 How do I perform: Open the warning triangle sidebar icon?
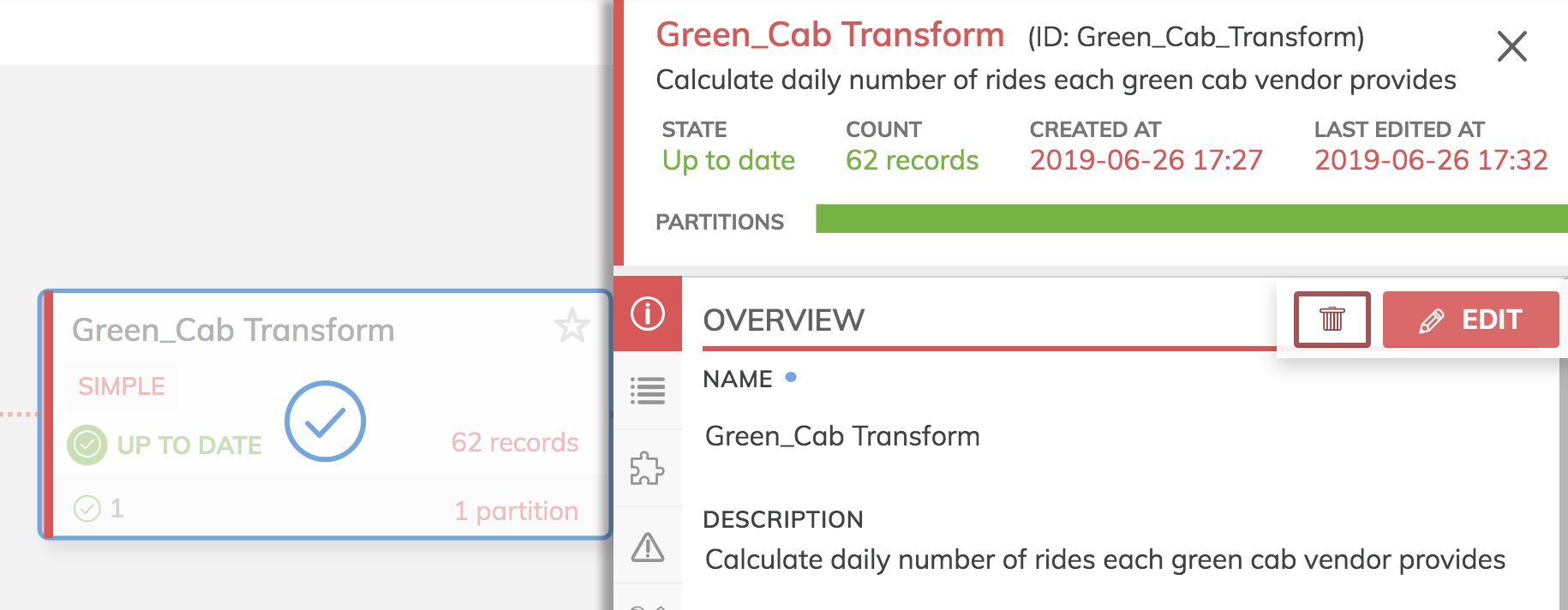point(648,546)
